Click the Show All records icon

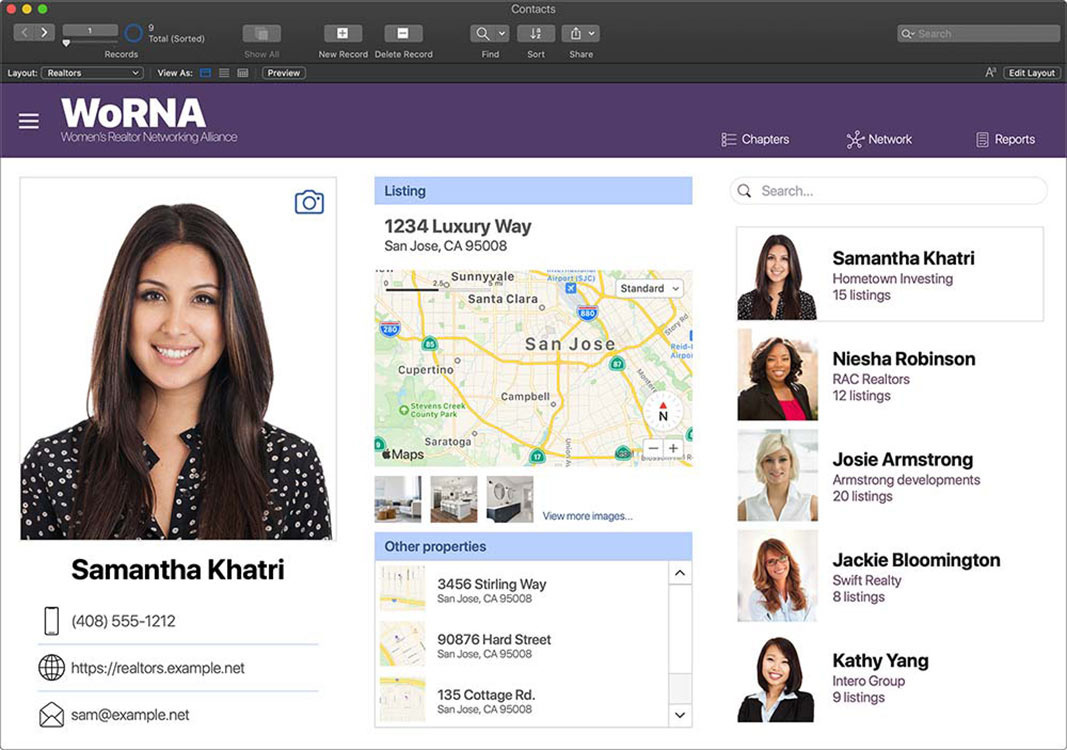click(x=261, y=33)
